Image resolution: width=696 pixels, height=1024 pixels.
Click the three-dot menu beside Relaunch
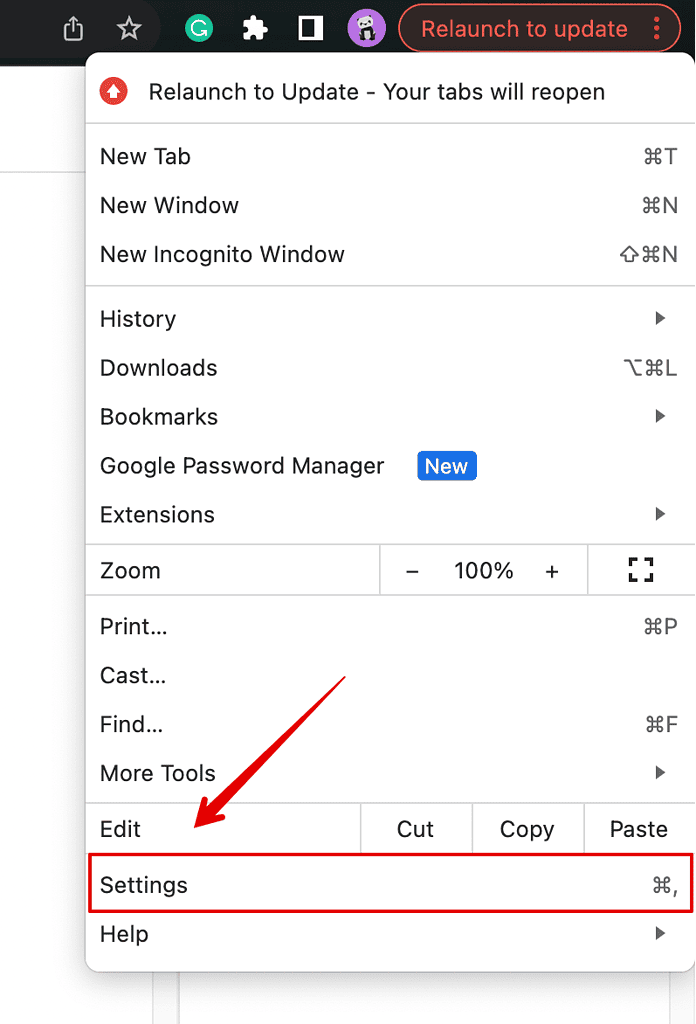(x=658, y=28)
